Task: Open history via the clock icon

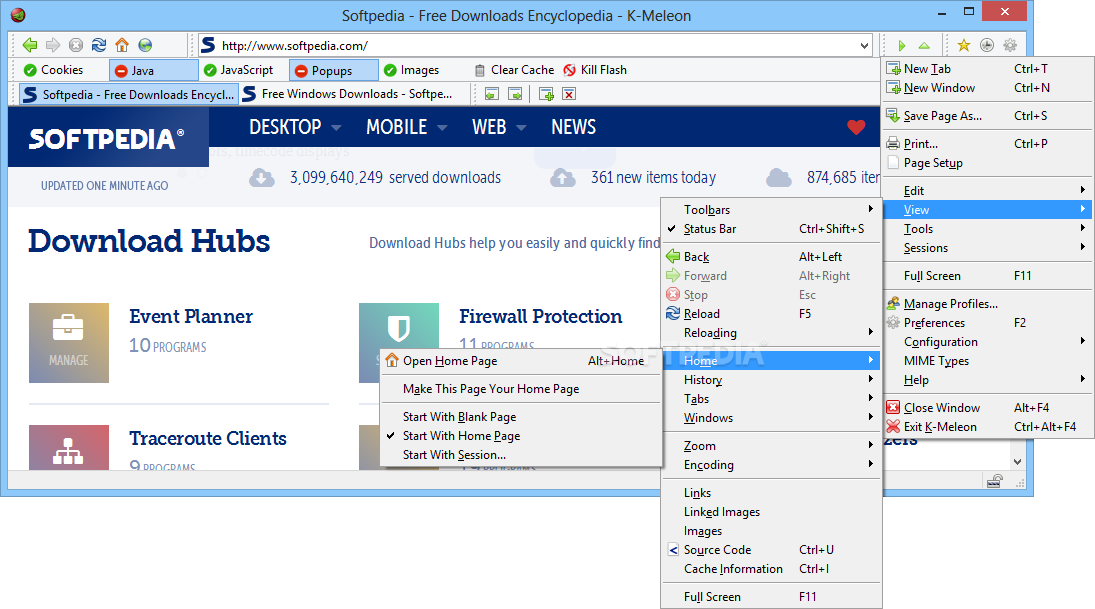Action: click(x=987, y=45)
